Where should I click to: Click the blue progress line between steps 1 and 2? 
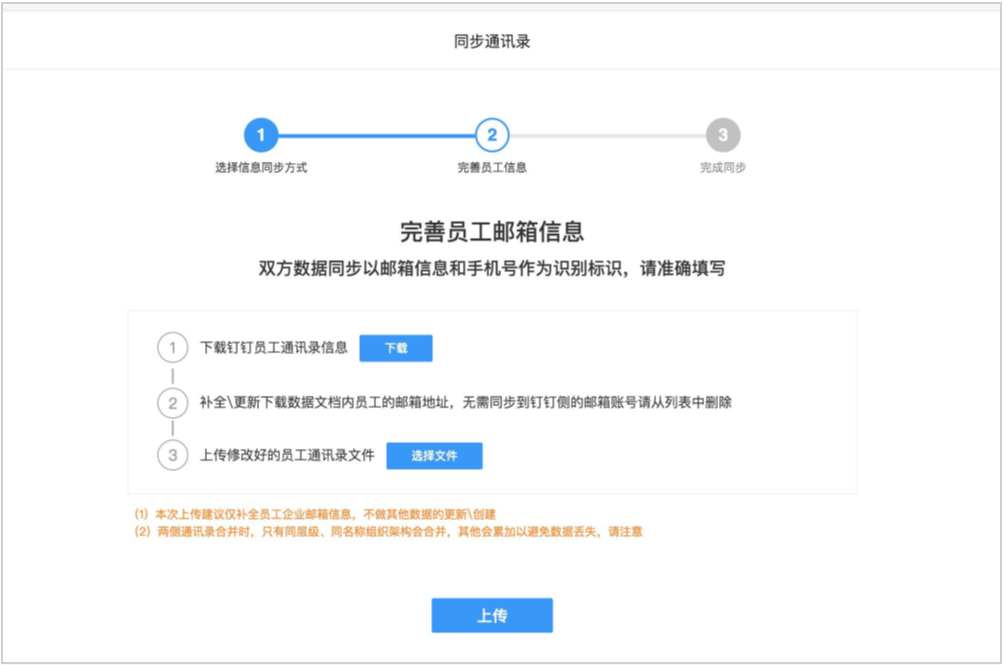click(x=376, y=135)
